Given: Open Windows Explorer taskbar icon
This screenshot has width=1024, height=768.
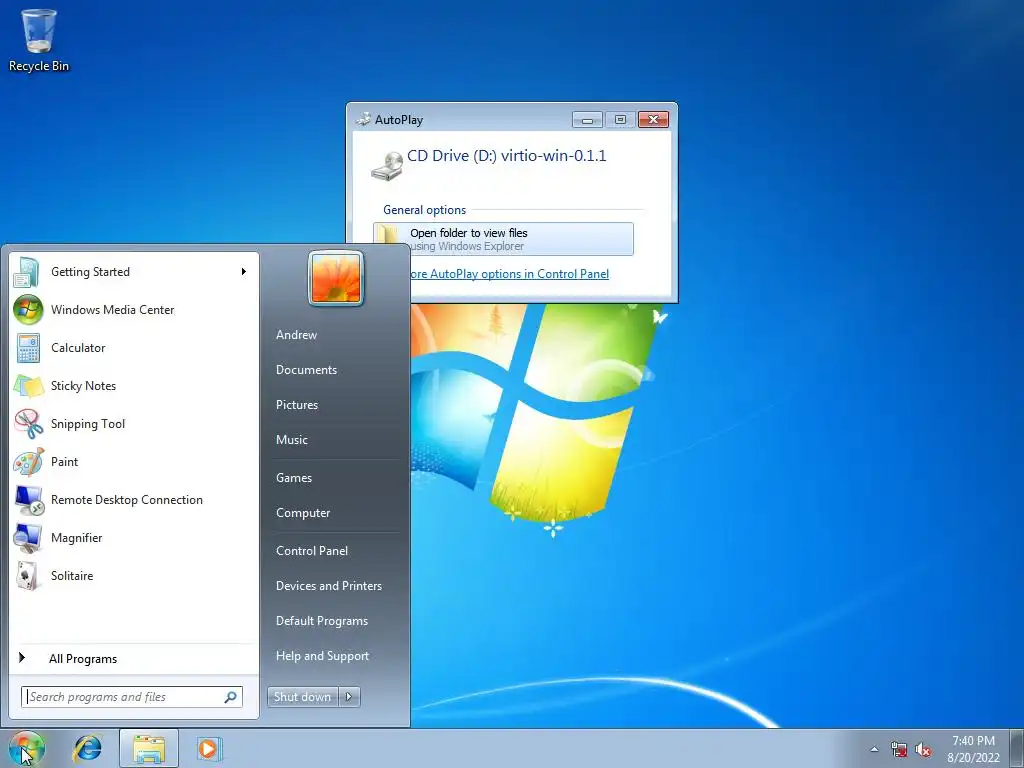Looking at the screenshot, I should (x=149, y=748).
